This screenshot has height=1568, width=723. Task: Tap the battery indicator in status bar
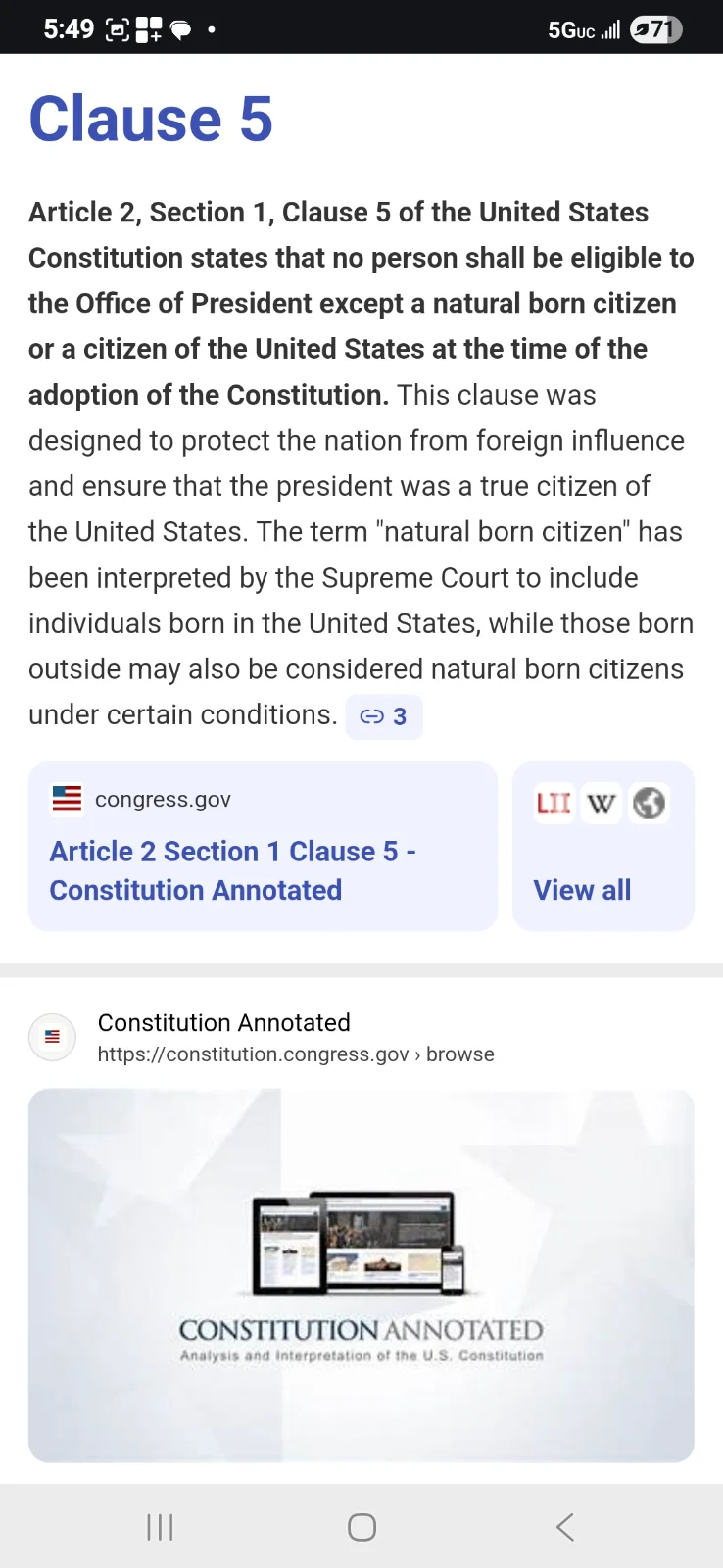tap(656, 29)
